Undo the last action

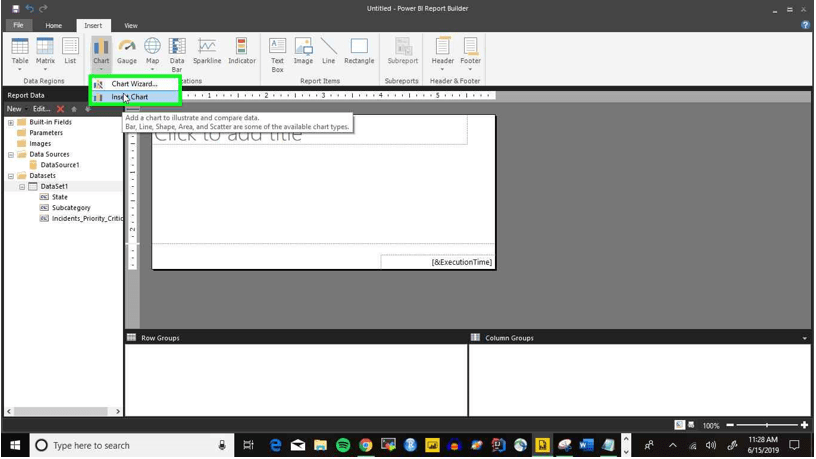tap(30, 8)
